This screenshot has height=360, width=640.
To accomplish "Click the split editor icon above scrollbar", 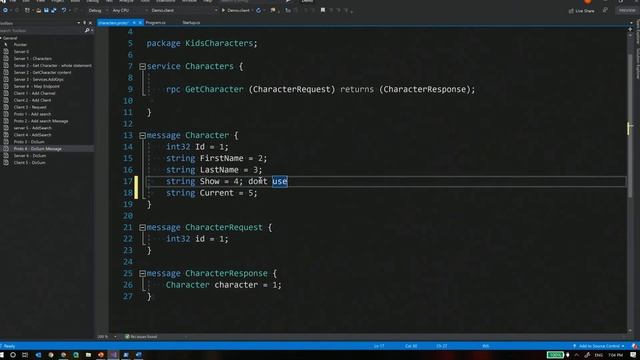I will (x=630, y=29).
